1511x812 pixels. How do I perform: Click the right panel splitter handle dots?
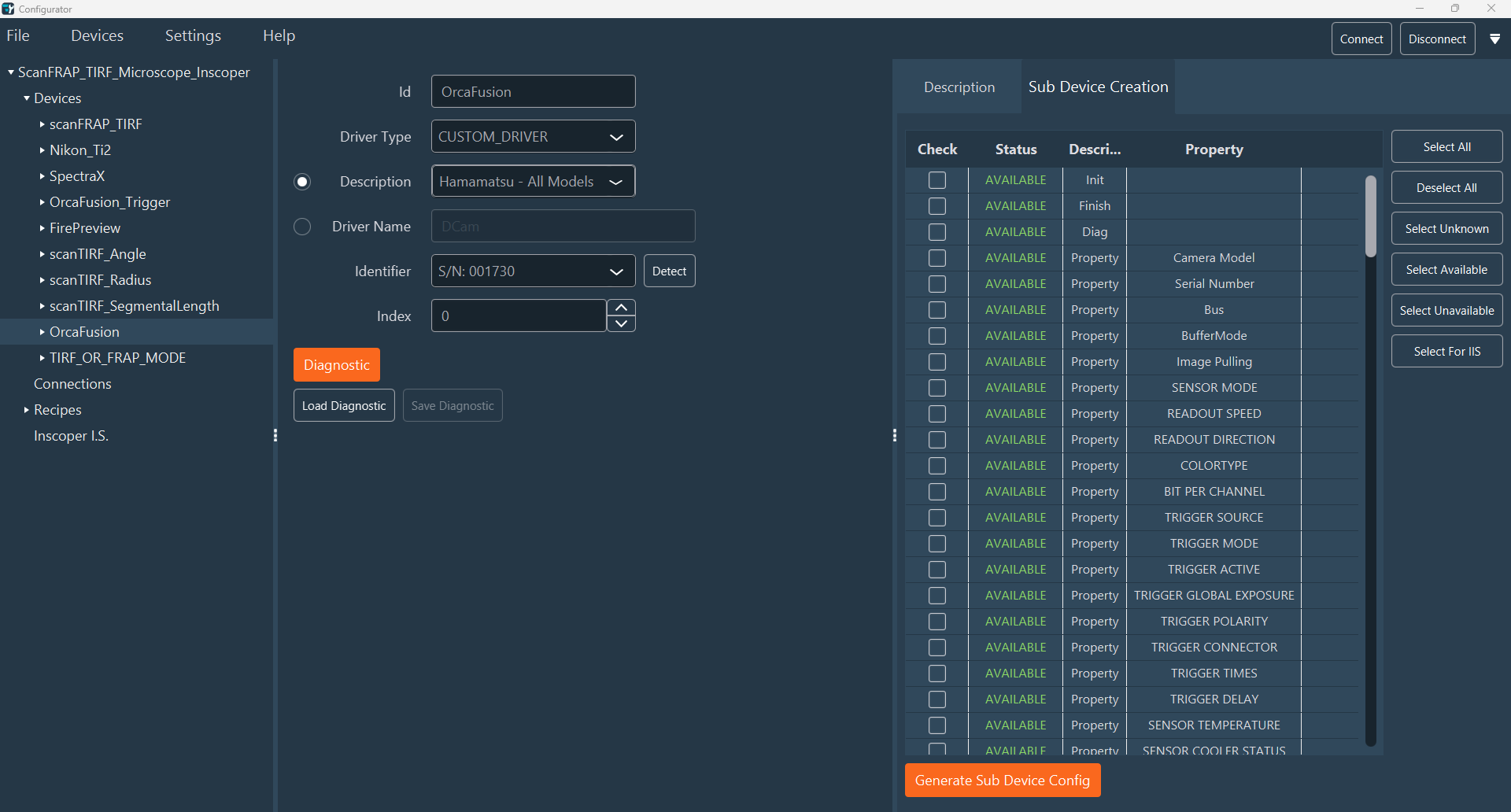895,435
